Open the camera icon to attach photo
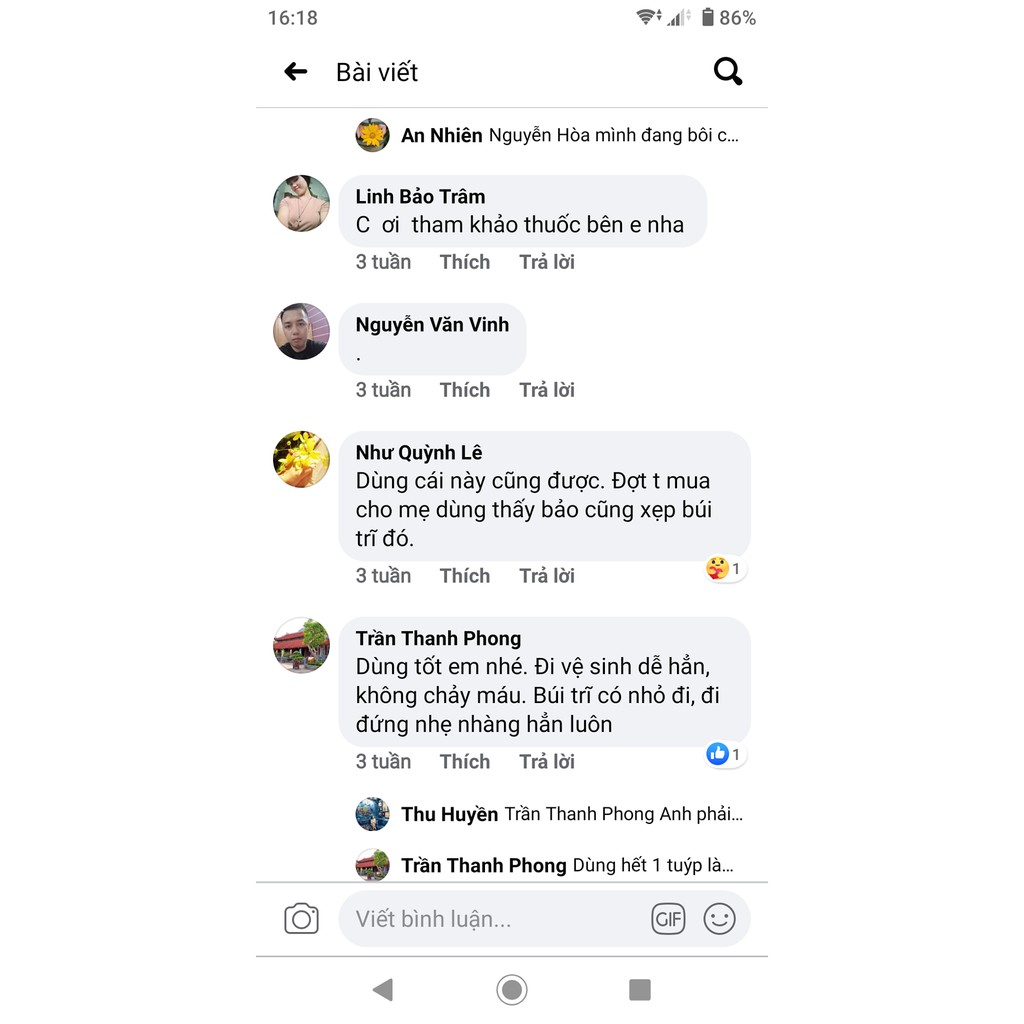Screen dimensions: 1024x1024 point(301,918)
